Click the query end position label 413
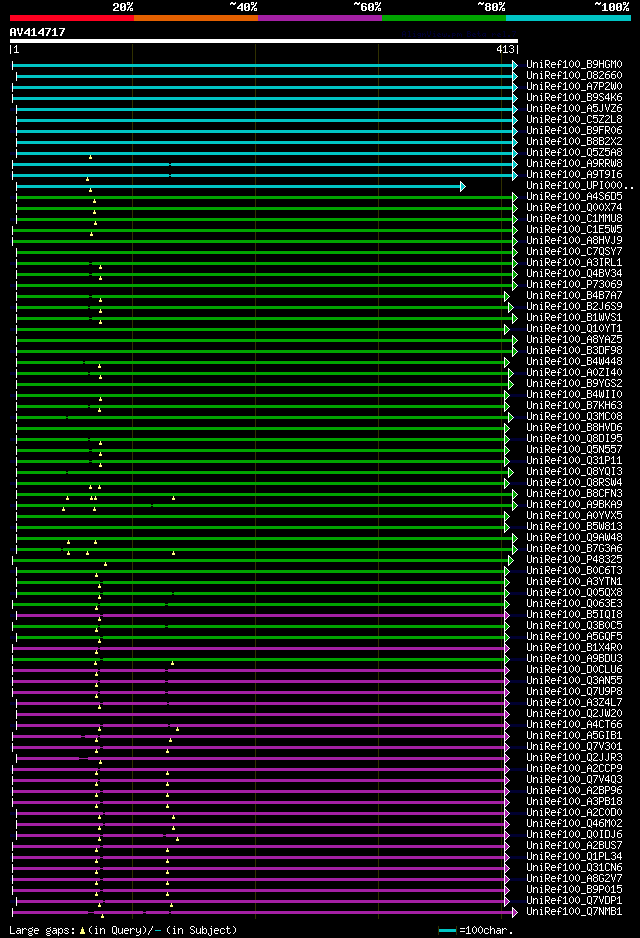 (x=505, y=50)
